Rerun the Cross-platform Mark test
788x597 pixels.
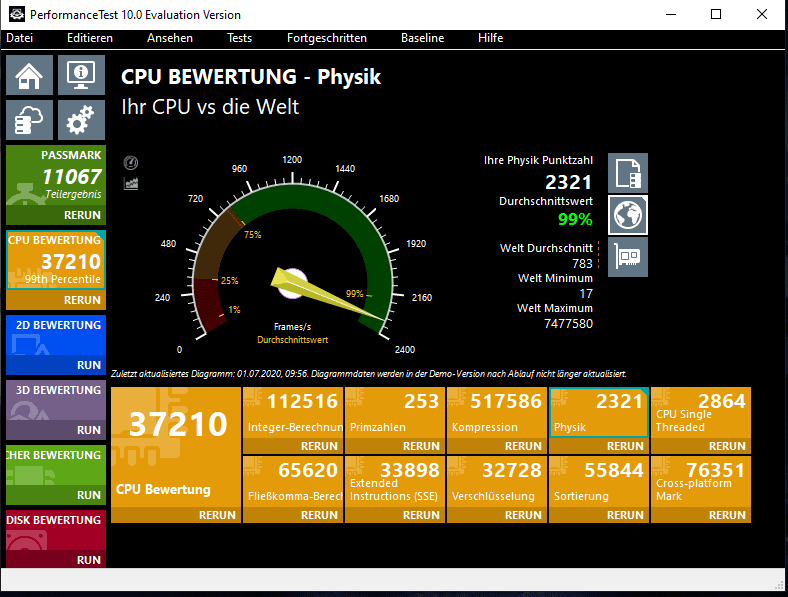(x=727, y=515)
